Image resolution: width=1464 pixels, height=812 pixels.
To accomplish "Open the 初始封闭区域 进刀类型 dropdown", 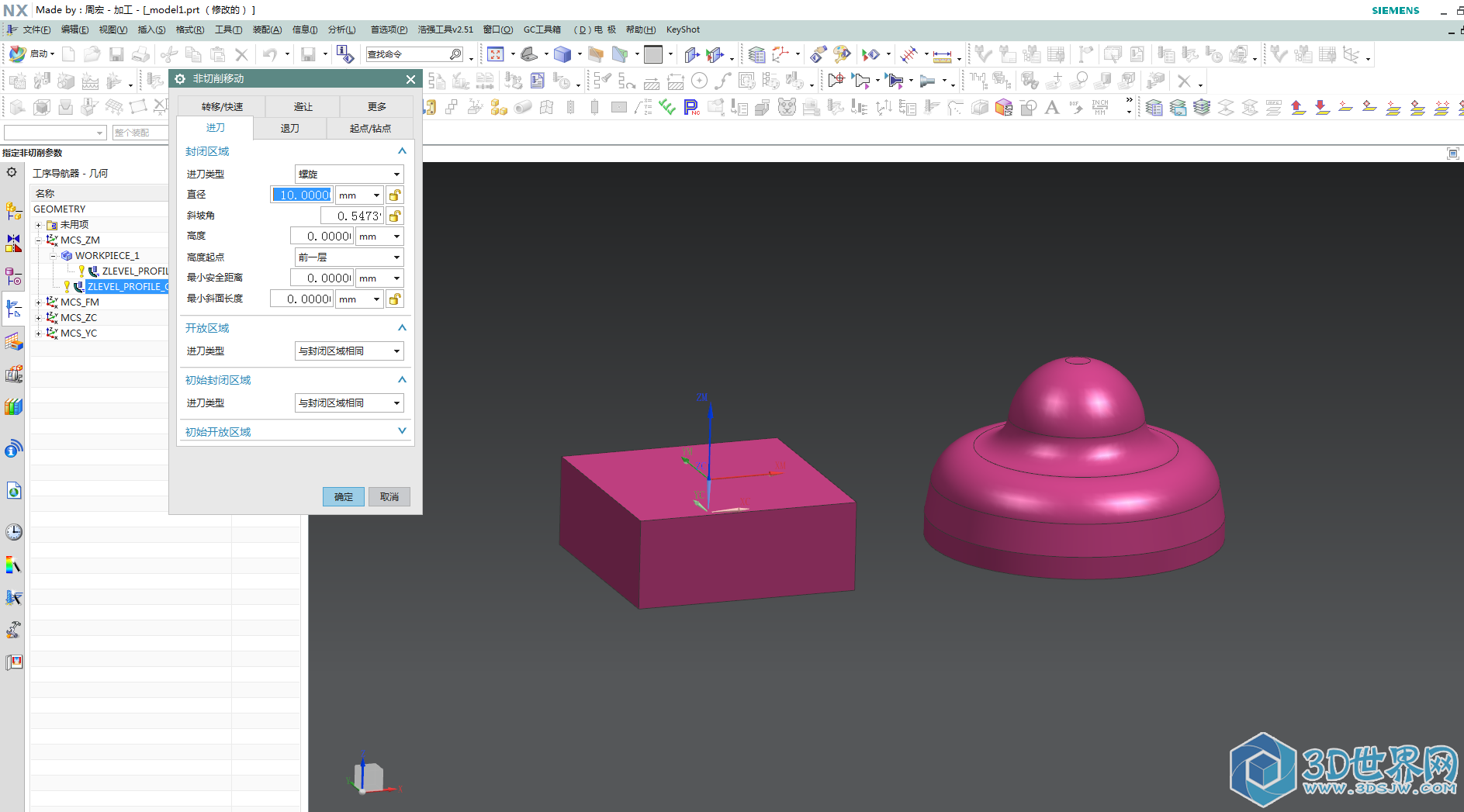I will coord(349,403).
